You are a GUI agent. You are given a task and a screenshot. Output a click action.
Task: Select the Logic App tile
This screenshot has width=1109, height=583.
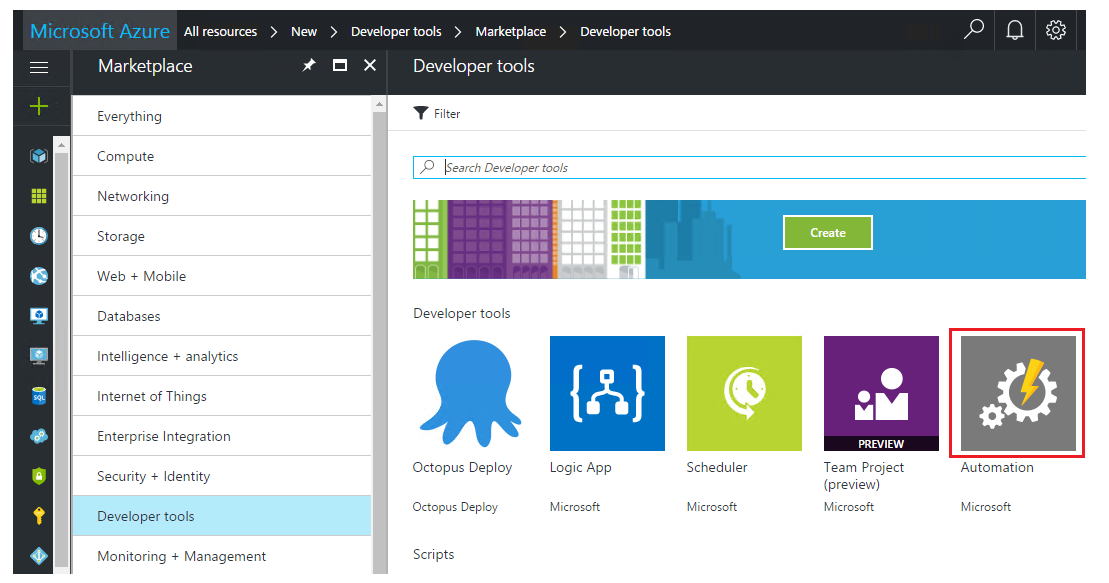[608, 393]
